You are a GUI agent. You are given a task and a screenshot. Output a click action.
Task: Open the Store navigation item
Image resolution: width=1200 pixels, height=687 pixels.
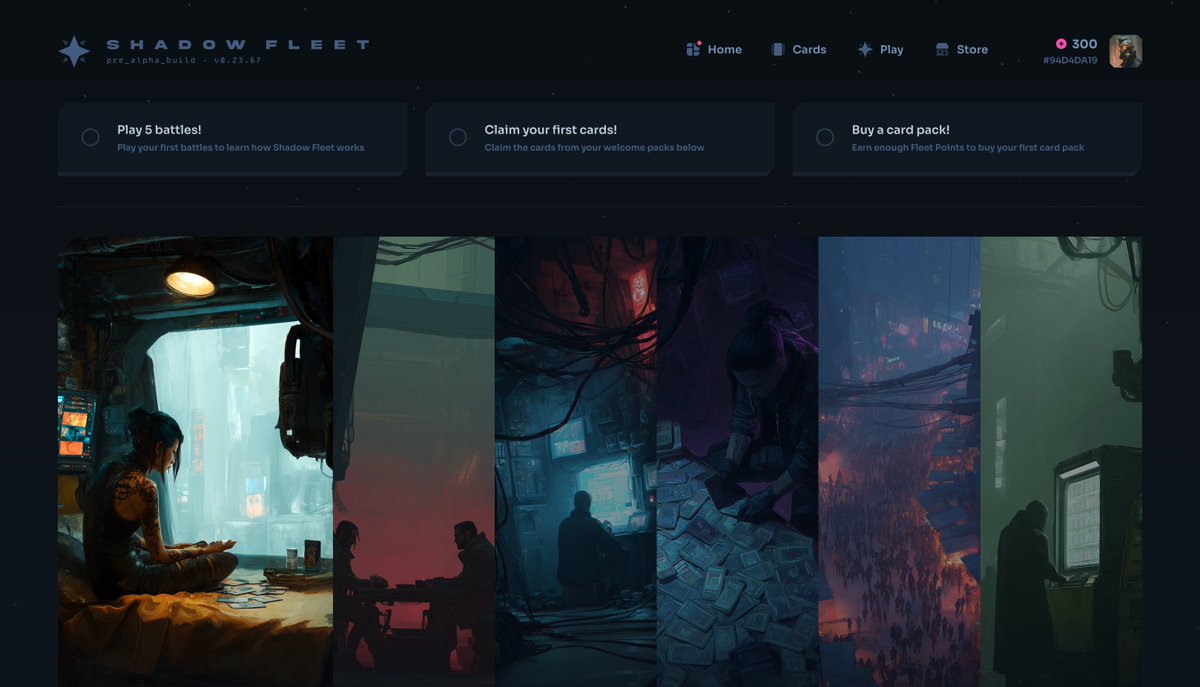[x=961, y=49]
